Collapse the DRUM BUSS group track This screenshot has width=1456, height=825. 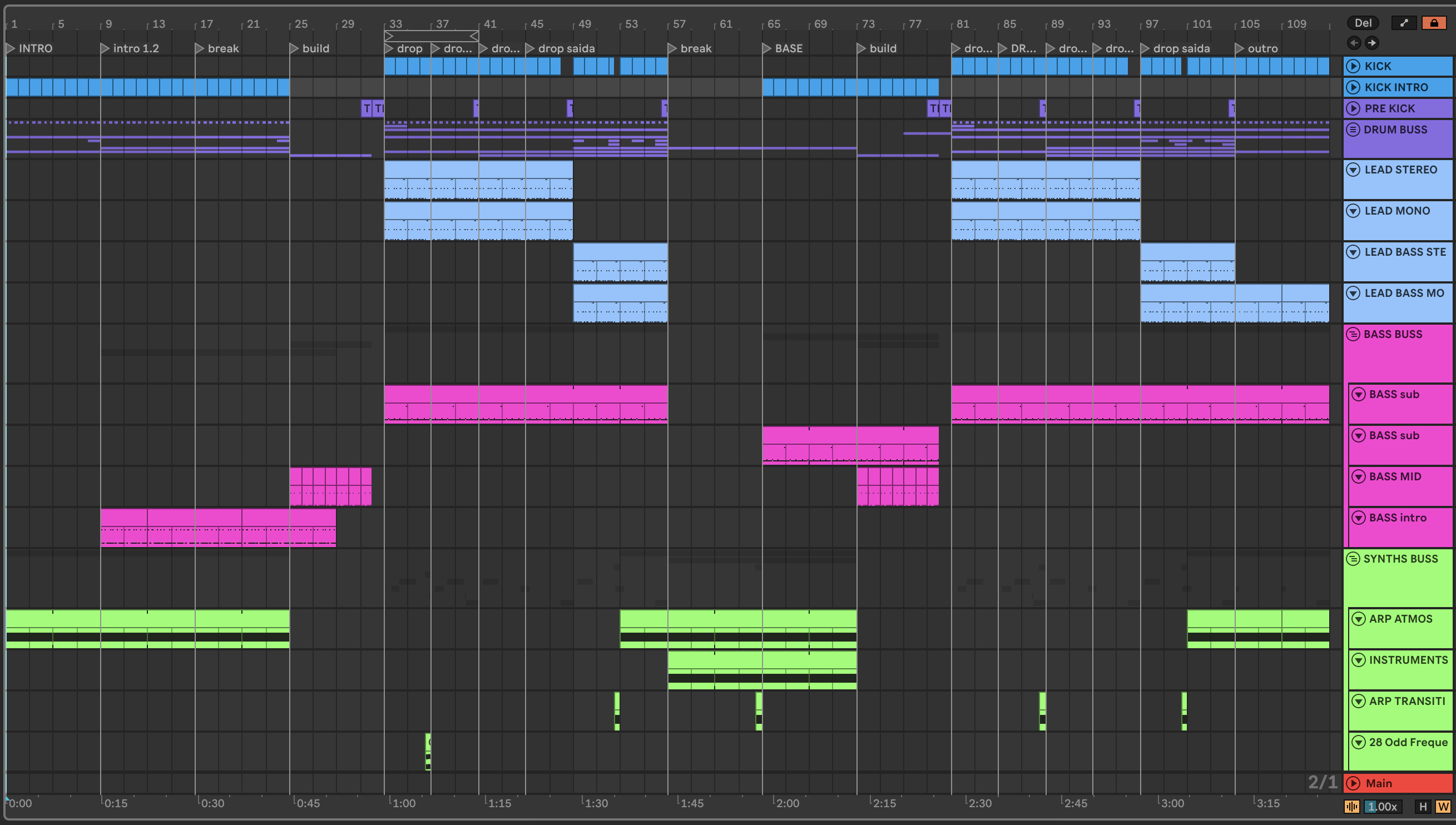point(1353,130)
